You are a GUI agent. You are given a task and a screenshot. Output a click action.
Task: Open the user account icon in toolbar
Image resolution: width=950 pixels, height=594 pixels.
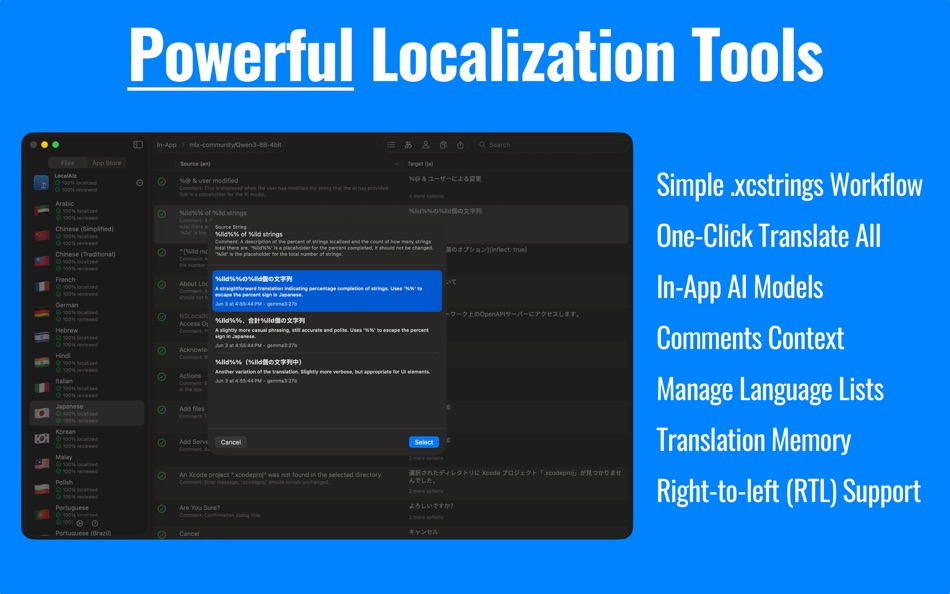click(x=426, y=145)
